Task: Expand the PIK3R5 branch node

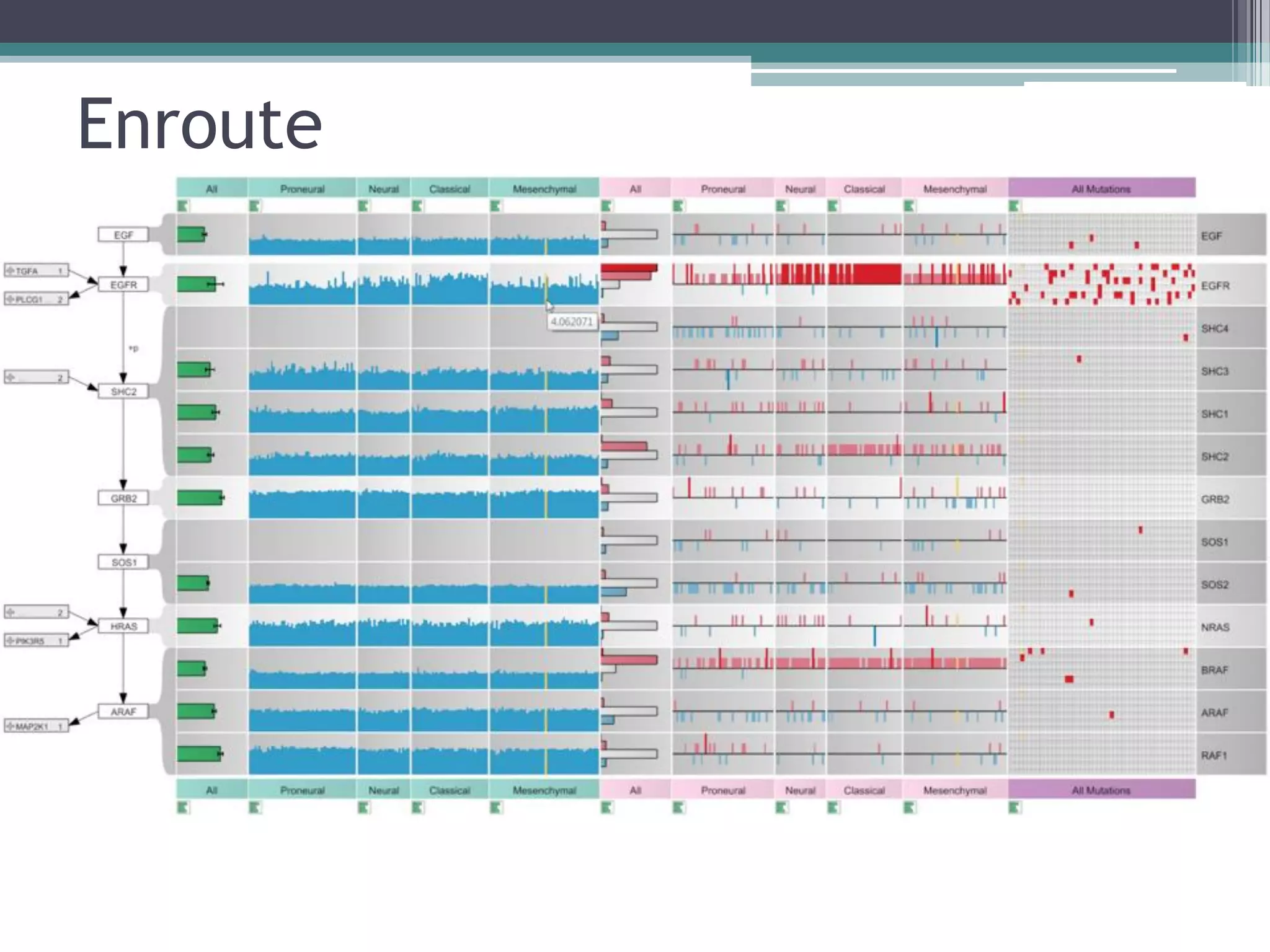Action: click(x=10, y=640)
